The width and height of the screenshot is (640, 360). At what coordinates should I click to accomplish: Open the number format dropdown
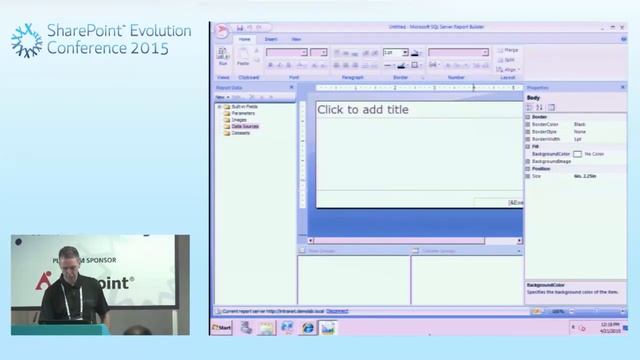click(485, 53)
